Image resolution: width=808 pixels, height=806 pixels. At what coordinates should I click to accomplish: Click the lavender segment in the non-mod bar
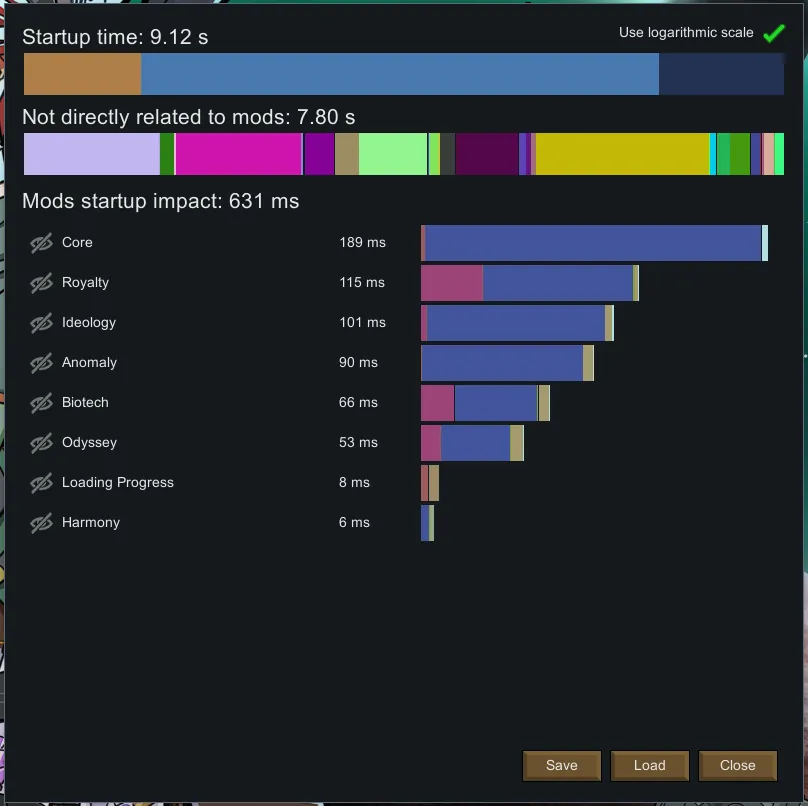click(x=91, y=154)
